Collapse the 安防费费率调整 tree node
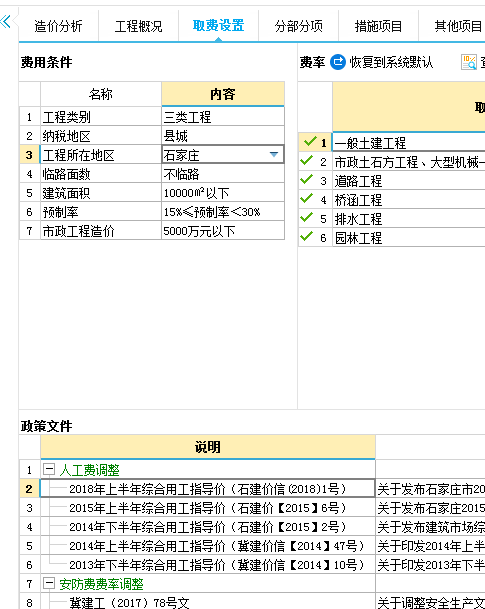 point(49,583)
